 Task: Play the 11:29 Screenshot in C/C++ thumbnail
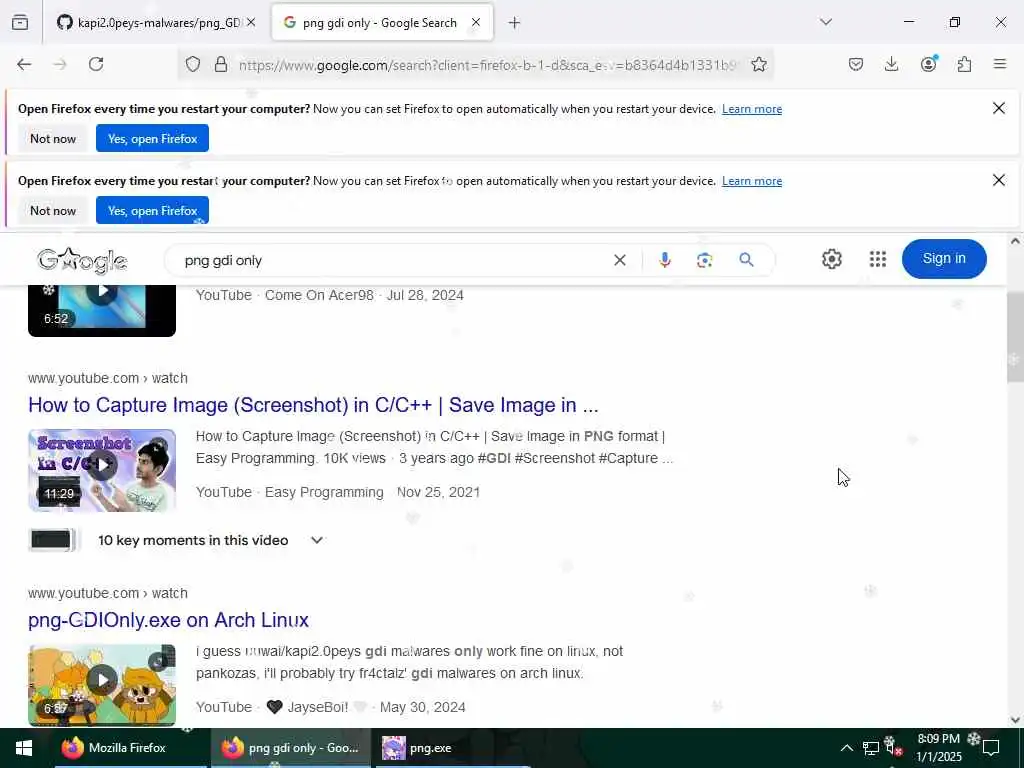click(x=102, y=470)
